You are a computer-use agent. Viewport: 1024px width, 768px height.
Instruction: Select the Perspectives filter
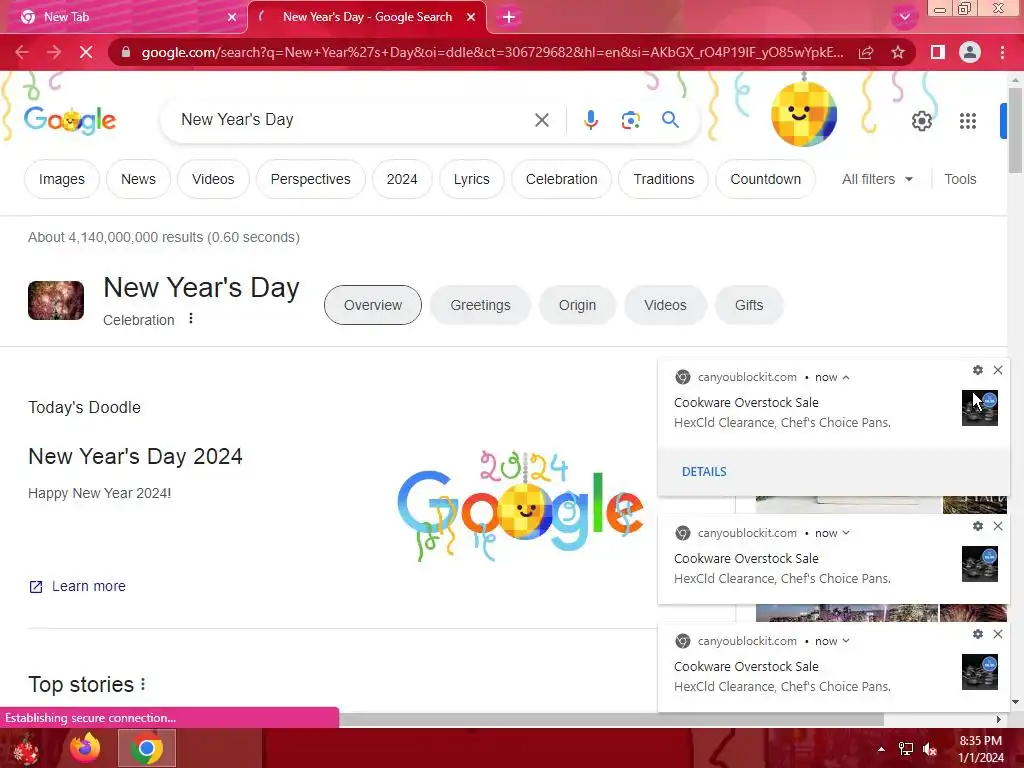310,179
